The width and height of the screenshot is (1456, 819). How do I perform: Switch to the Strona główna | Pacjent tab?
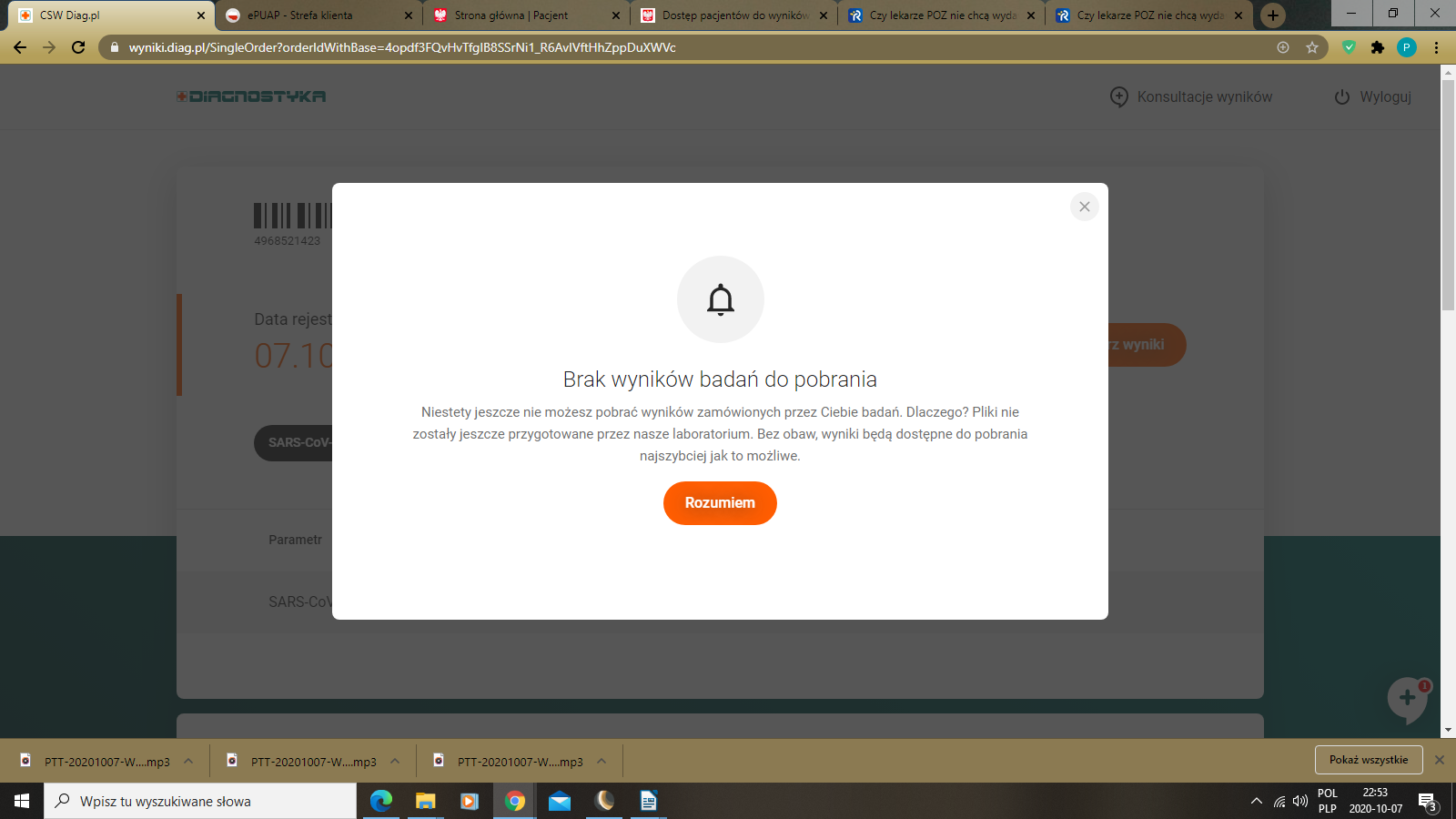click(519, 15)
